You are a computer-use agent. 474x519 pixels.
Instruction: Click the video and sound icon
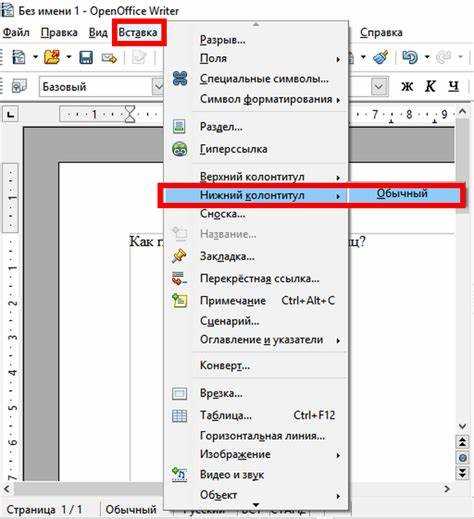[x=179, y=474]
